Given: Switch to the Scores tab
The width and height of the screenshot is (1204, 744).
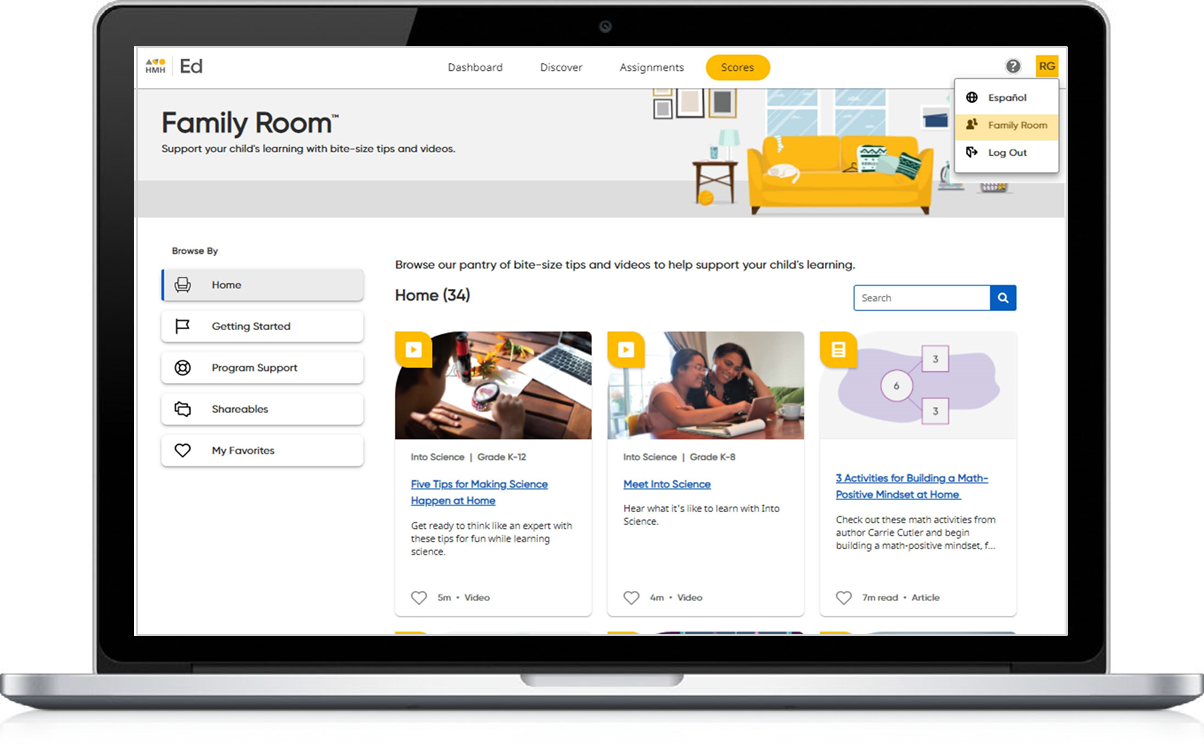Looking at the screenshot, I should point(737,68).
